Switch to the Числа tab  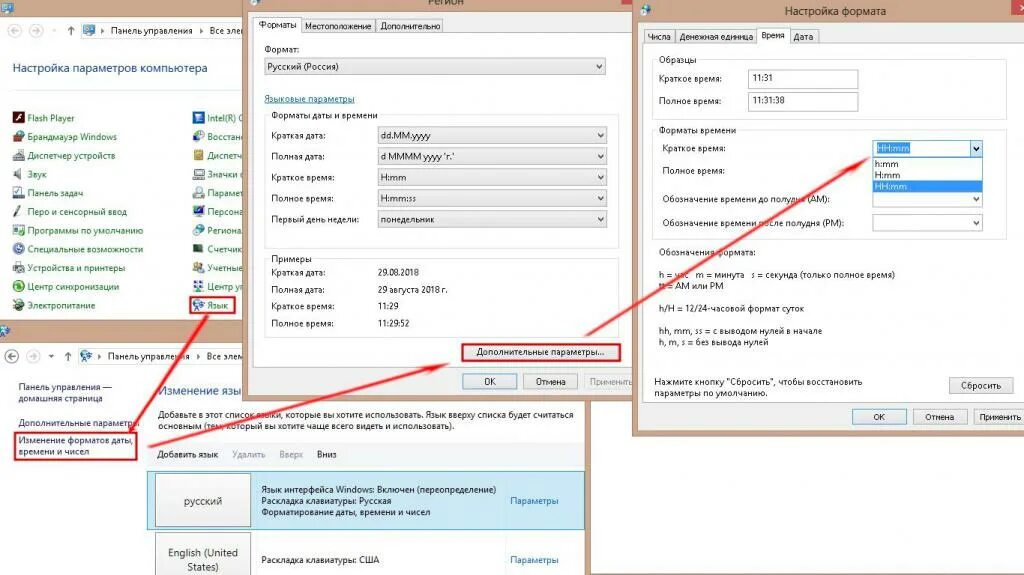click(x=659, y=37)
